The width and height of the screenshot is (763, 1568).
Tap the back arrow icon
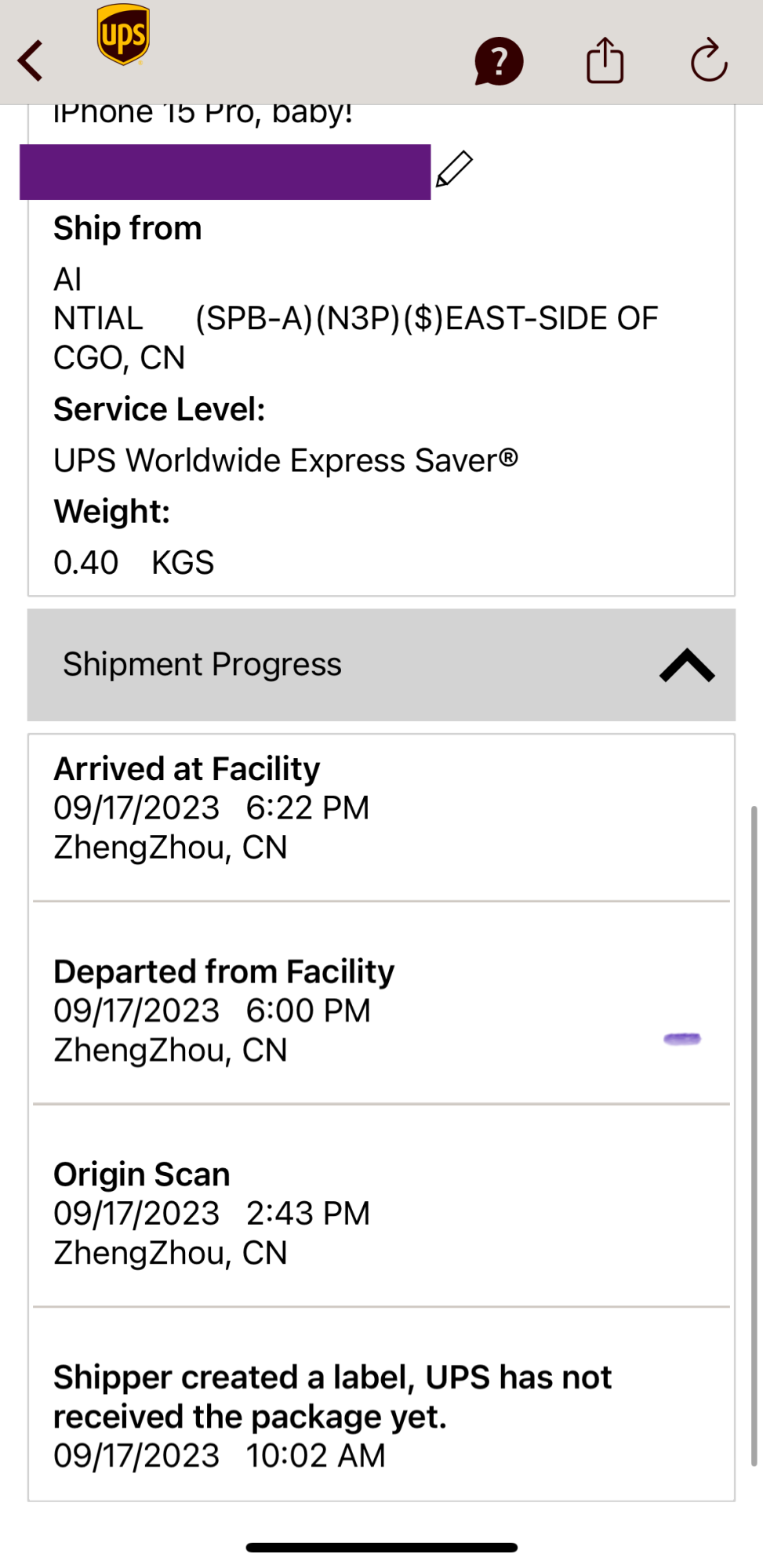tap(31, 61)
